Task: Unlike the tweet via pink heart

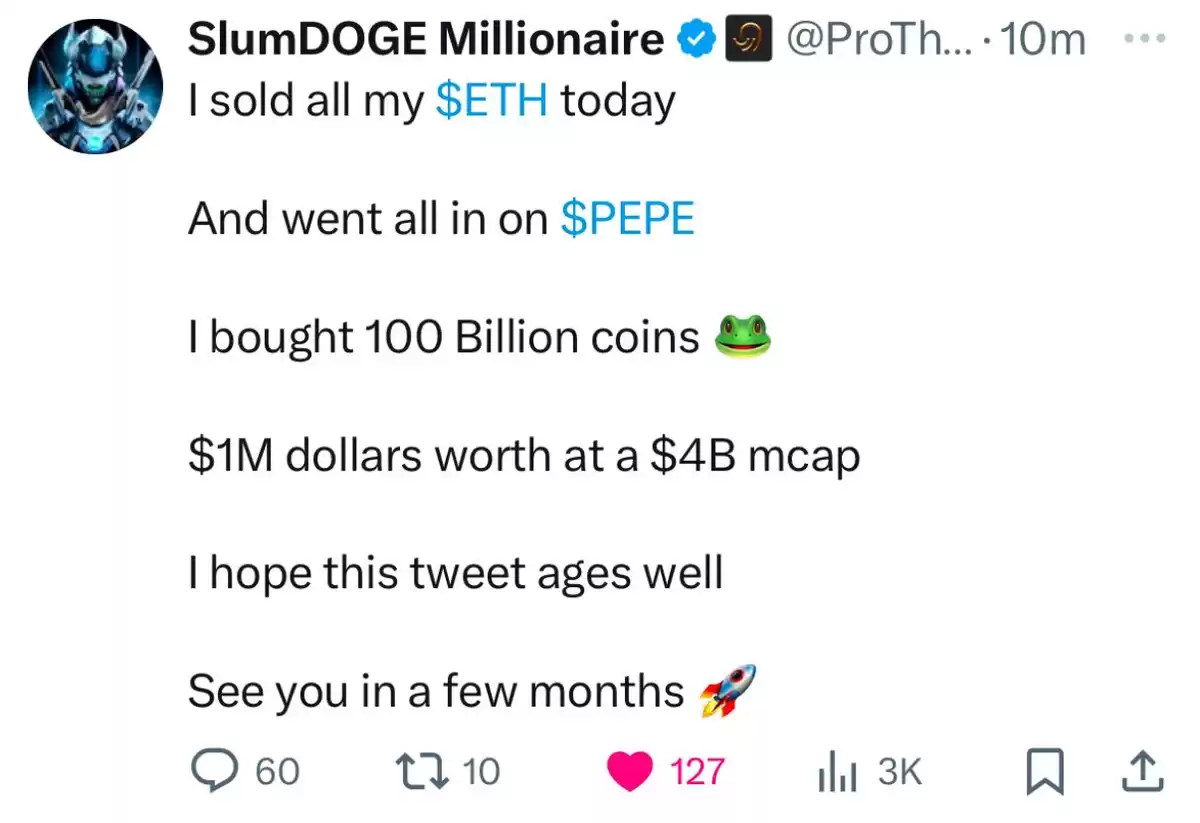Action: tap(632, 772)
